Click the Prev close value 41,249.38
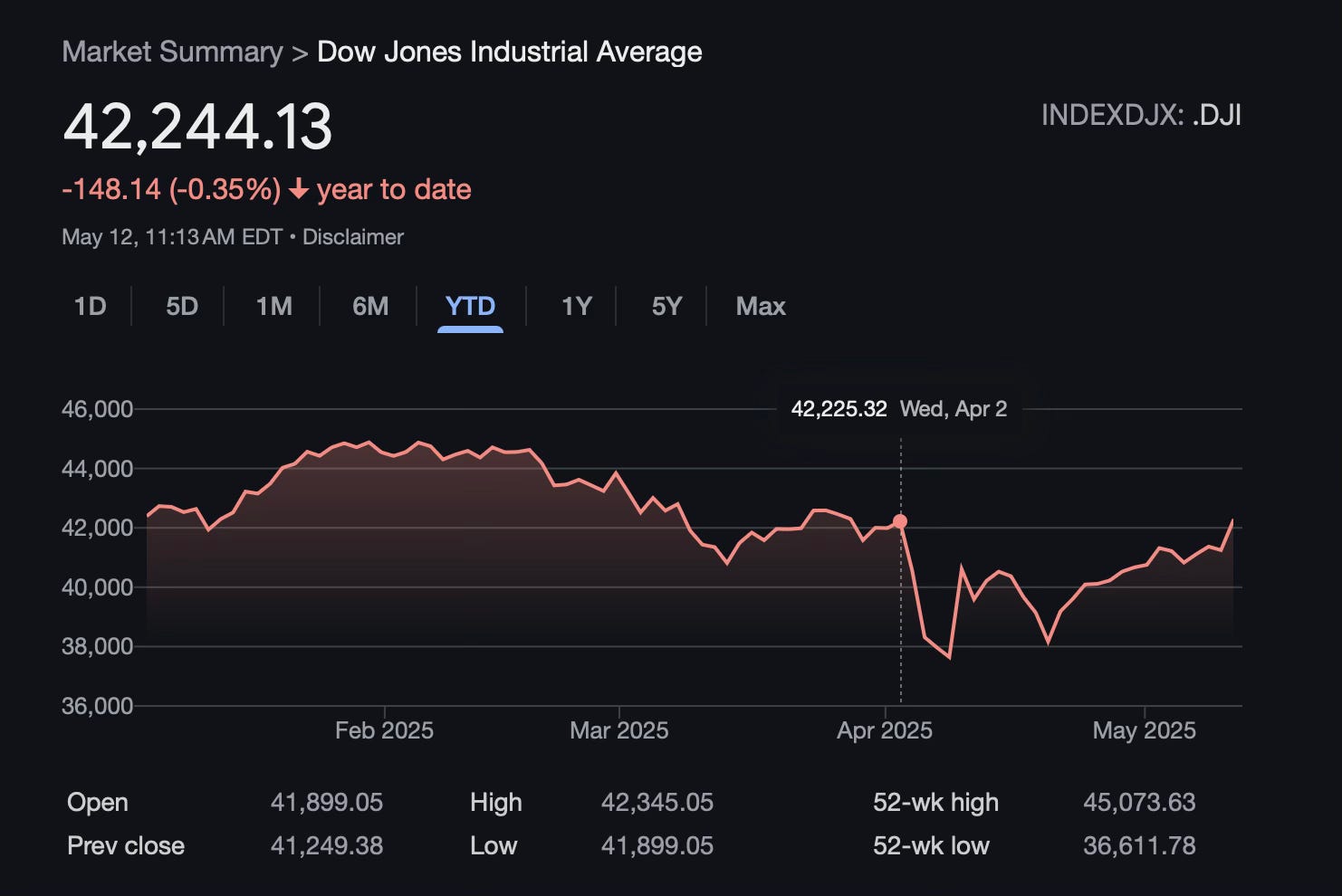Image resolution: width=1342 pixels, height=896 pixels. [x=327, y=846]
